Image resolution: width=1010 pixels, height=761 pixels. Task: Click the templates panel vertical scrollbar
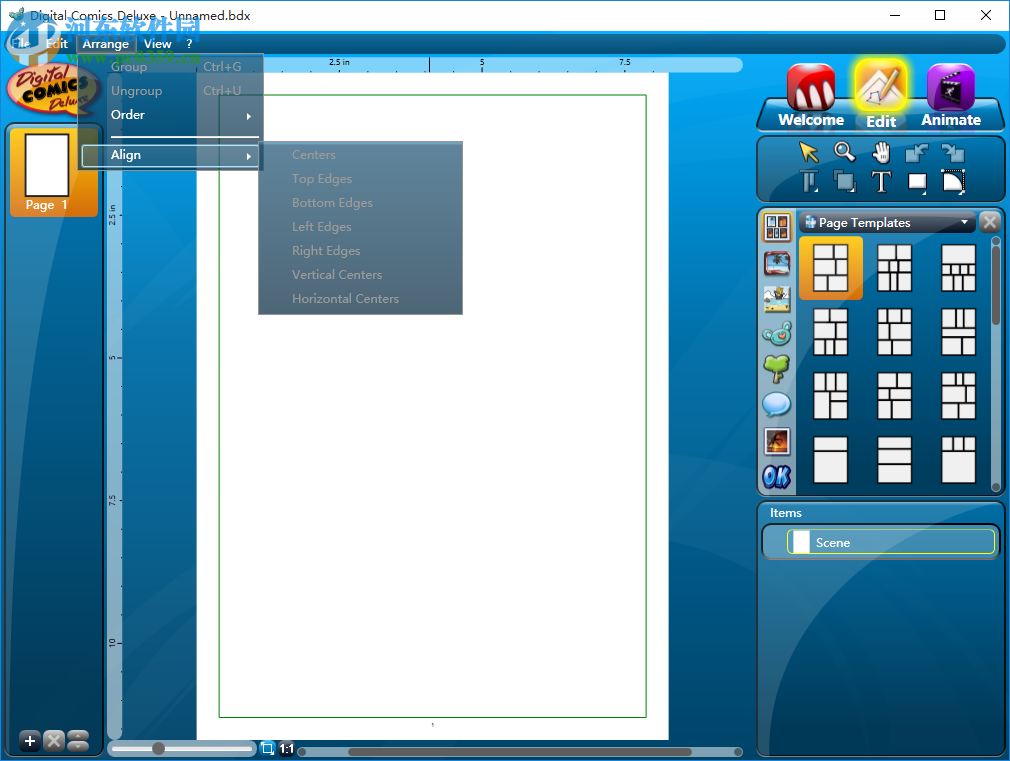(996, 284)
